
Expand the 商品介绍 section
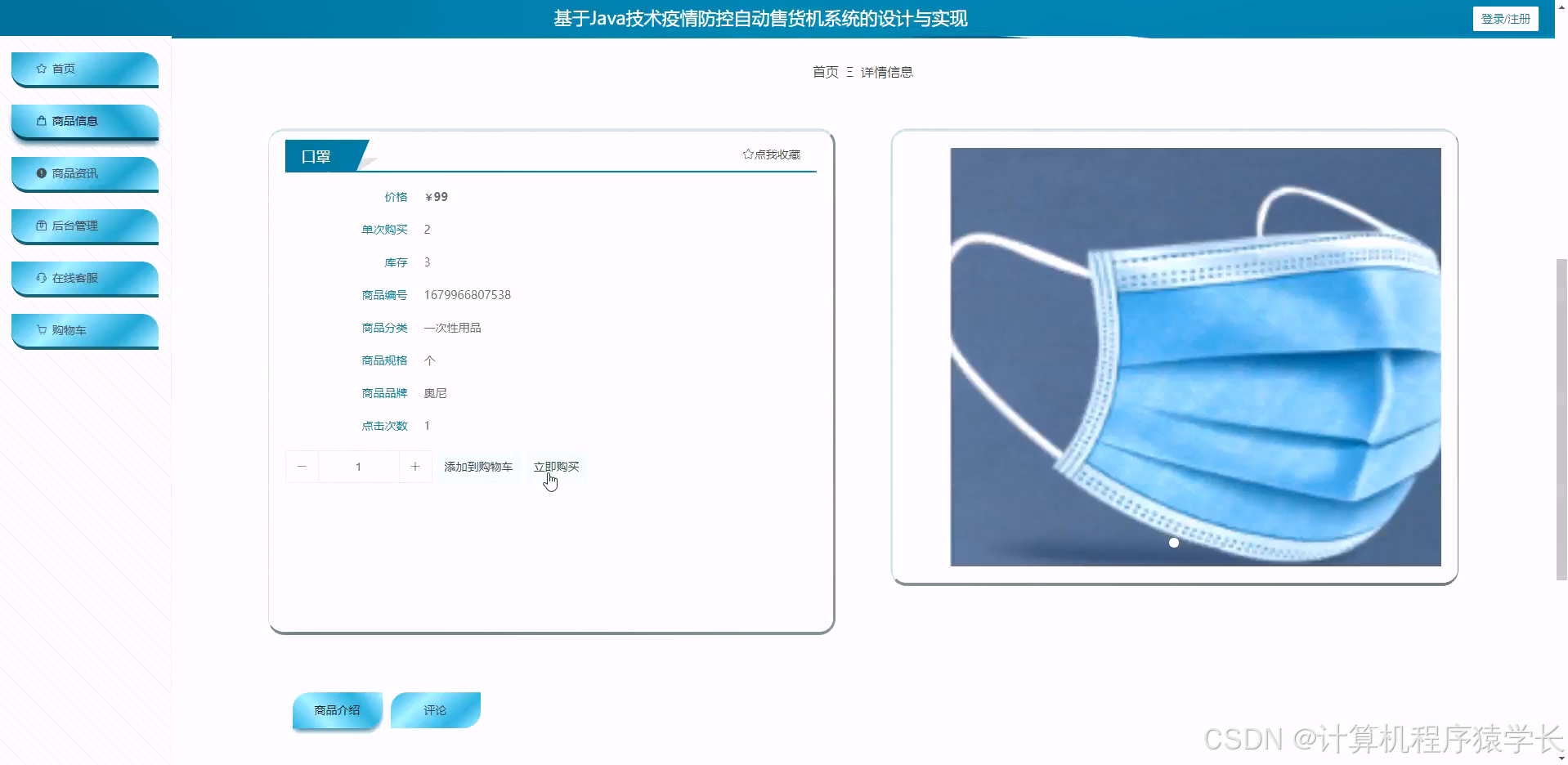336,709
